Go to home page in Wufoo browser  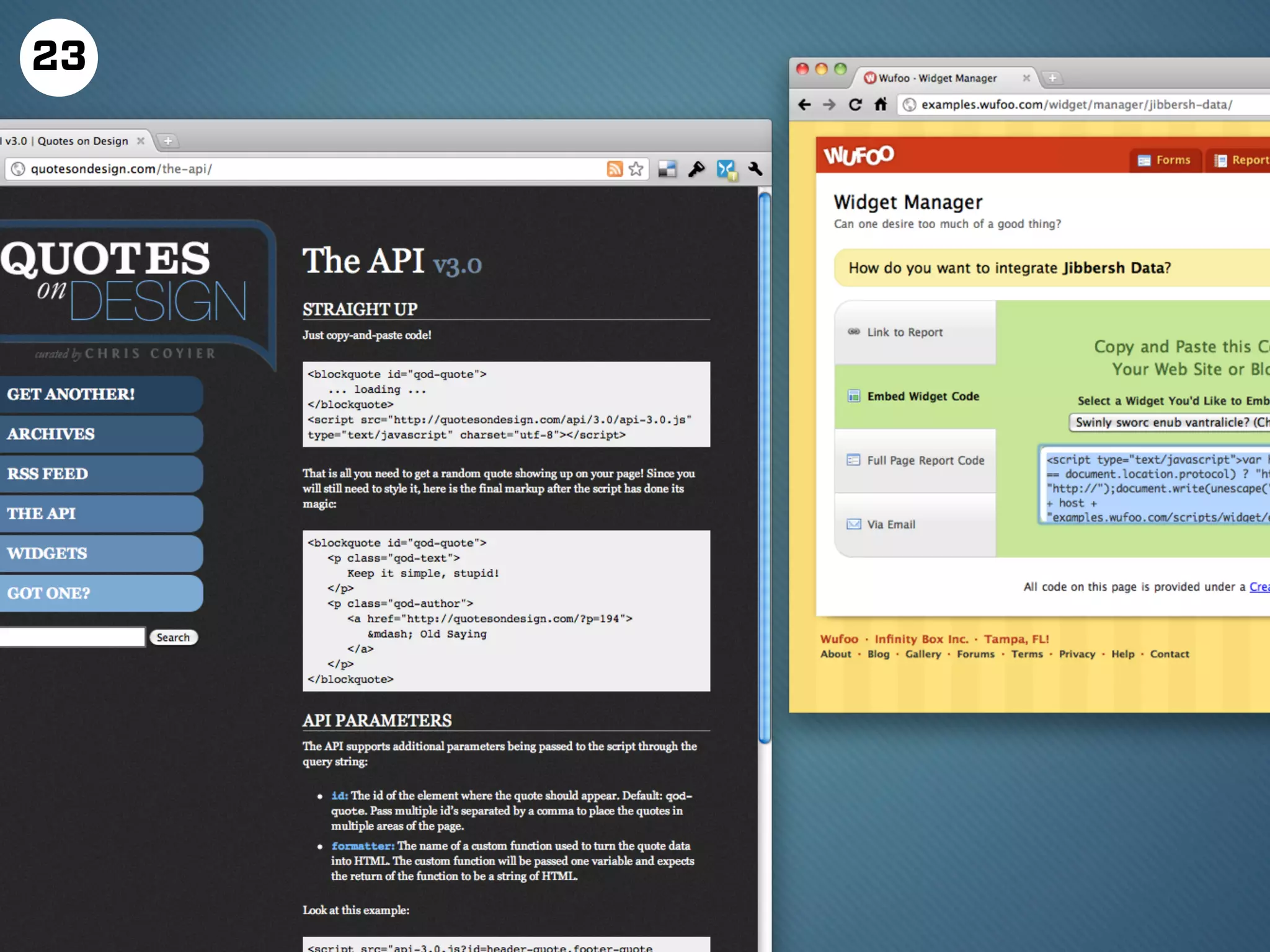[x=881, y=105]
